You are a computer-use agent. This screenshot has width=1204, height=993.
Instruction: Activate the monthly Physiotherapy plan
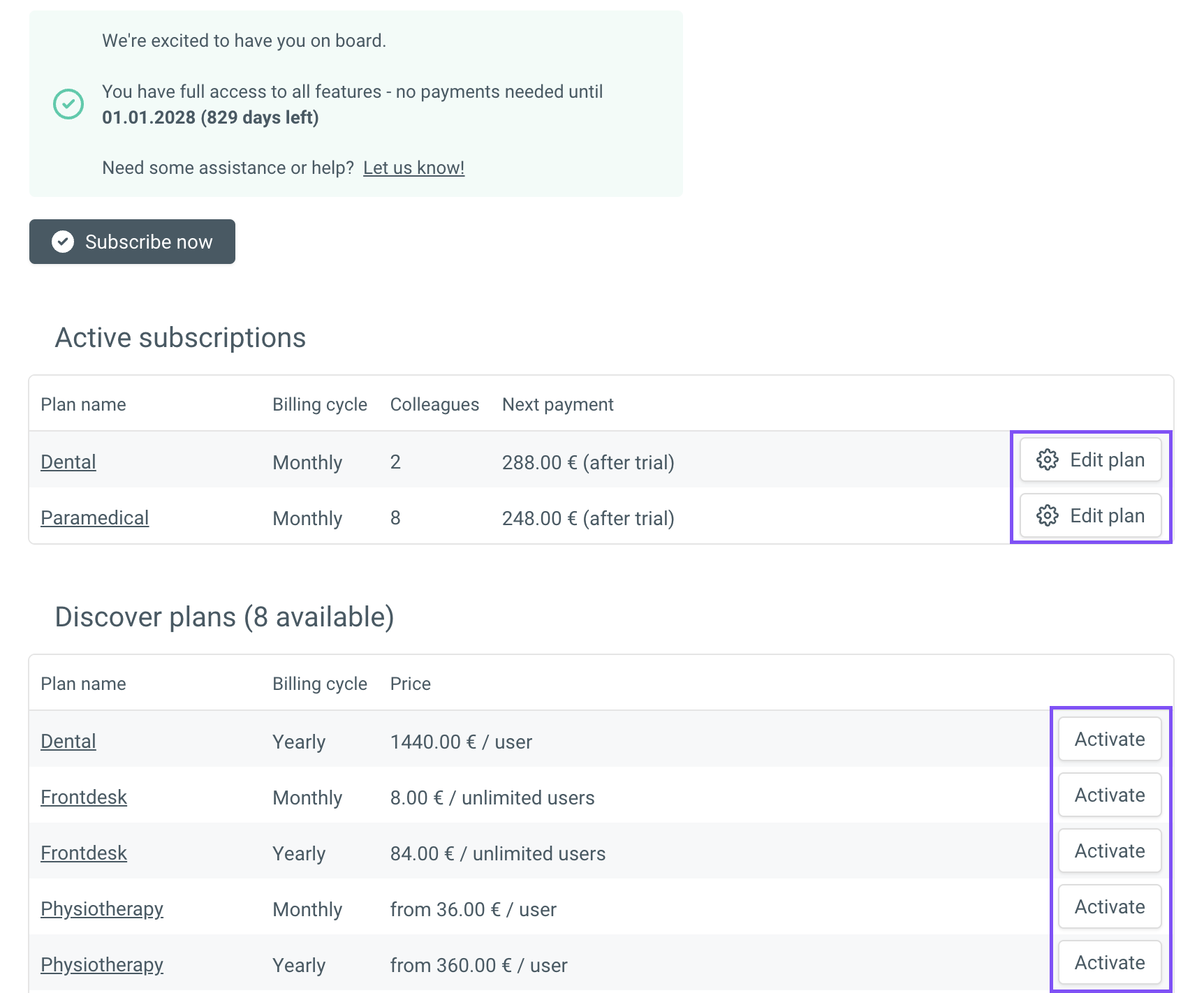1109,907
